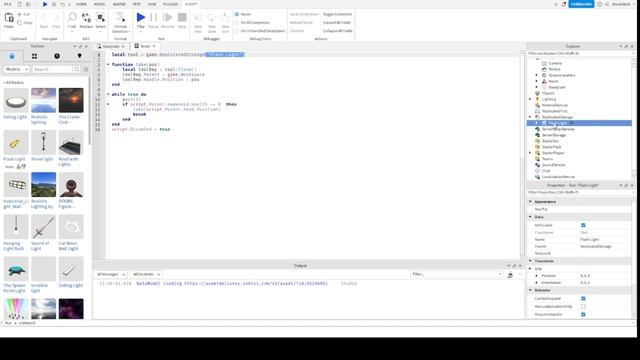The width and height of the screenshot is (640, 360).
Task: Open the Toolbox creations tab
Action: (80, 56)
